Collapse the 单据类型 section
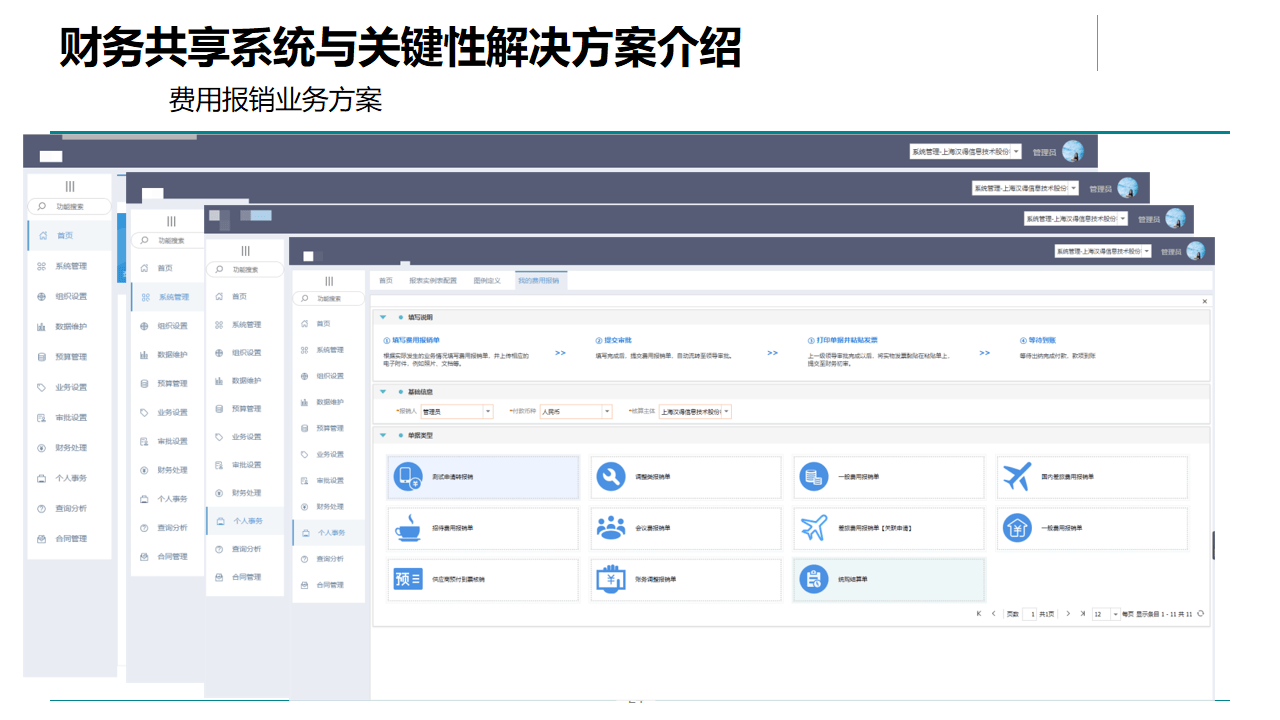This screenshot has height=720, width=1280. pos(384,435)
